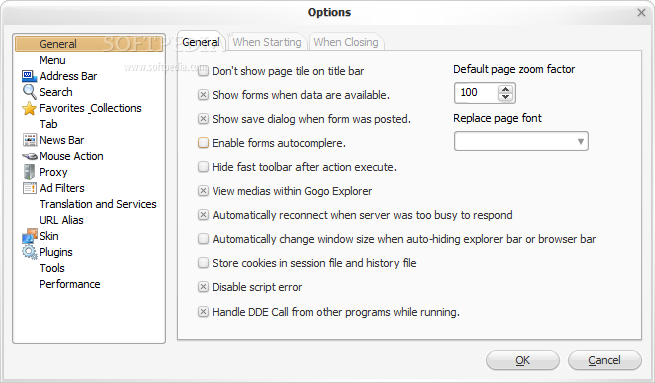This screenshot has width=655, height=383.
Task: Decrease the page zoom factor with the down arrow
Action: point(505,97)
